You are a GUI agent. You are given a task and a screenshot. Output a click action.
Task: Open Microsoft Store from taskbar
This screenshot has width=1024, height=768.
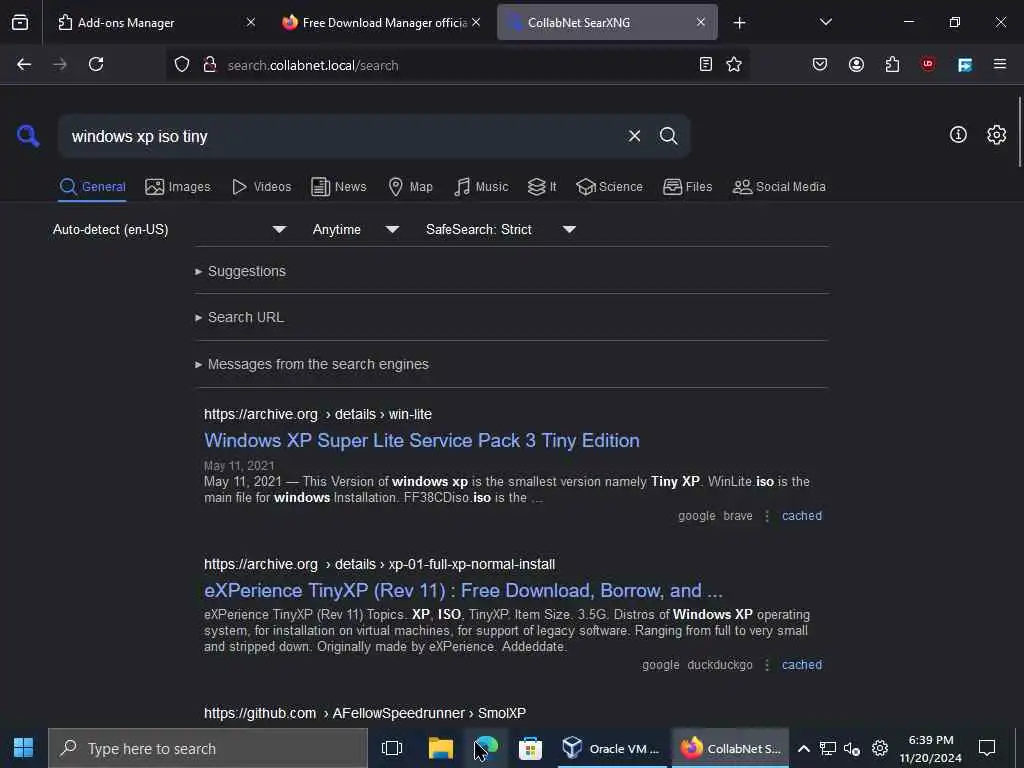point(530,748)
